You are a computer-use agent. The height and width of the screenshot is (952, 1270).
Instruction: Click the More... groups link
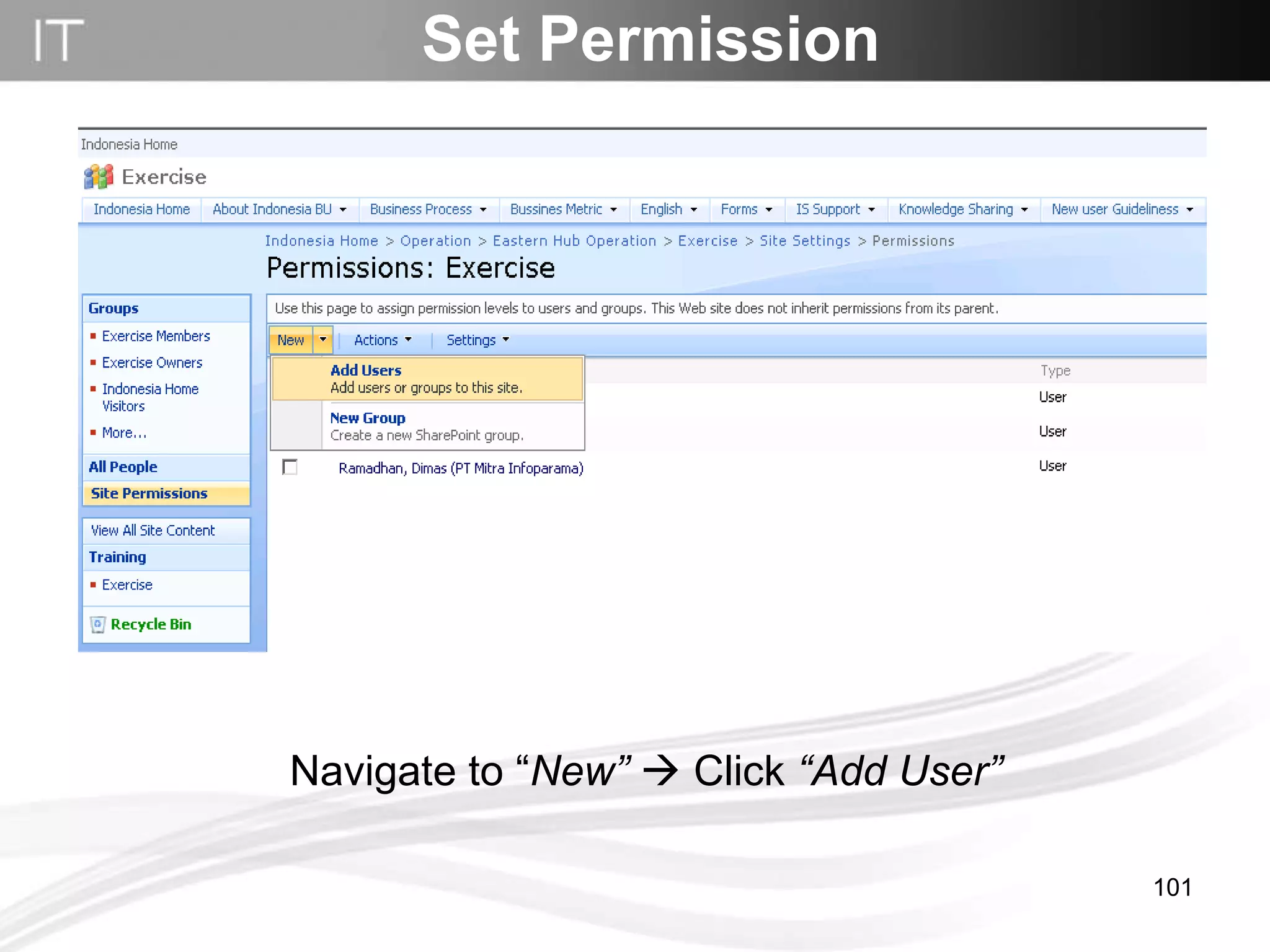click(x=124, y=433)
